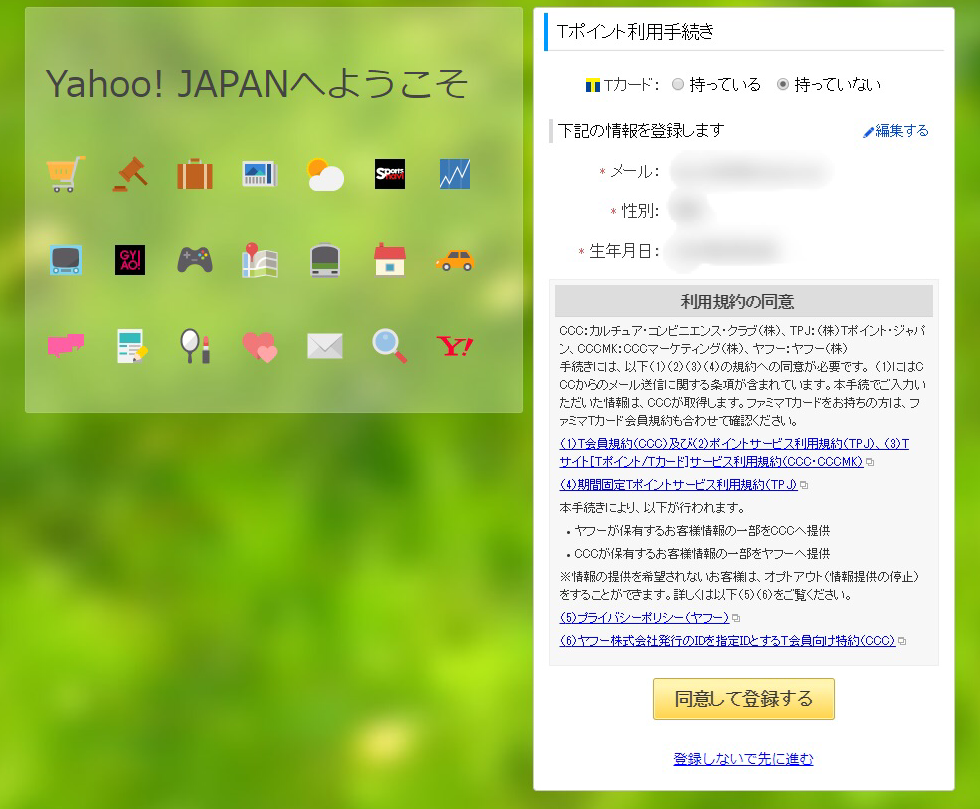This screenshot has height=809, width=980.
Task: Click the TV guide icon
Action: 66,260
